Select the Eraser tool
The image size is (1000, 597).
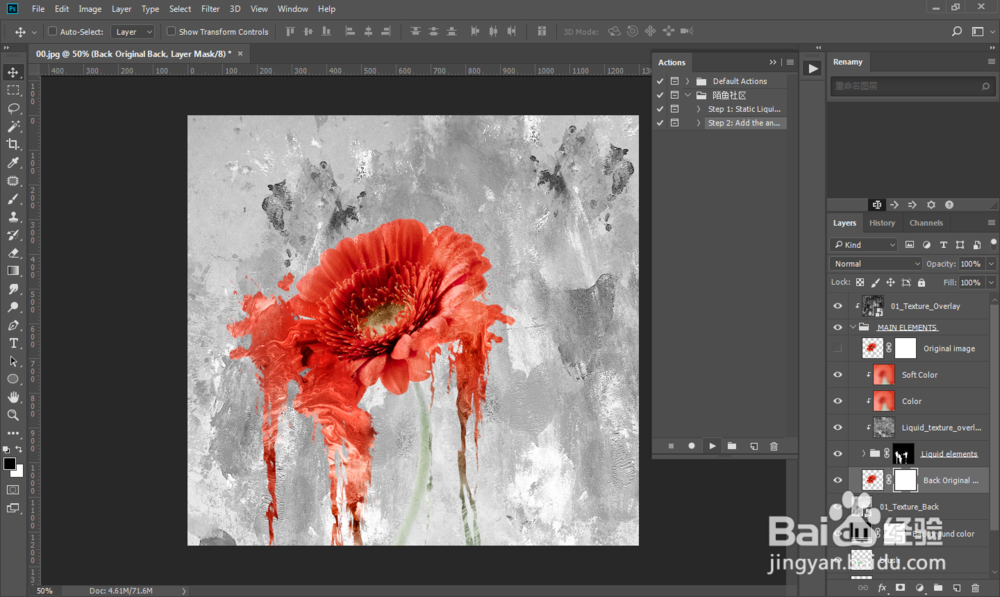coord(13,253)
